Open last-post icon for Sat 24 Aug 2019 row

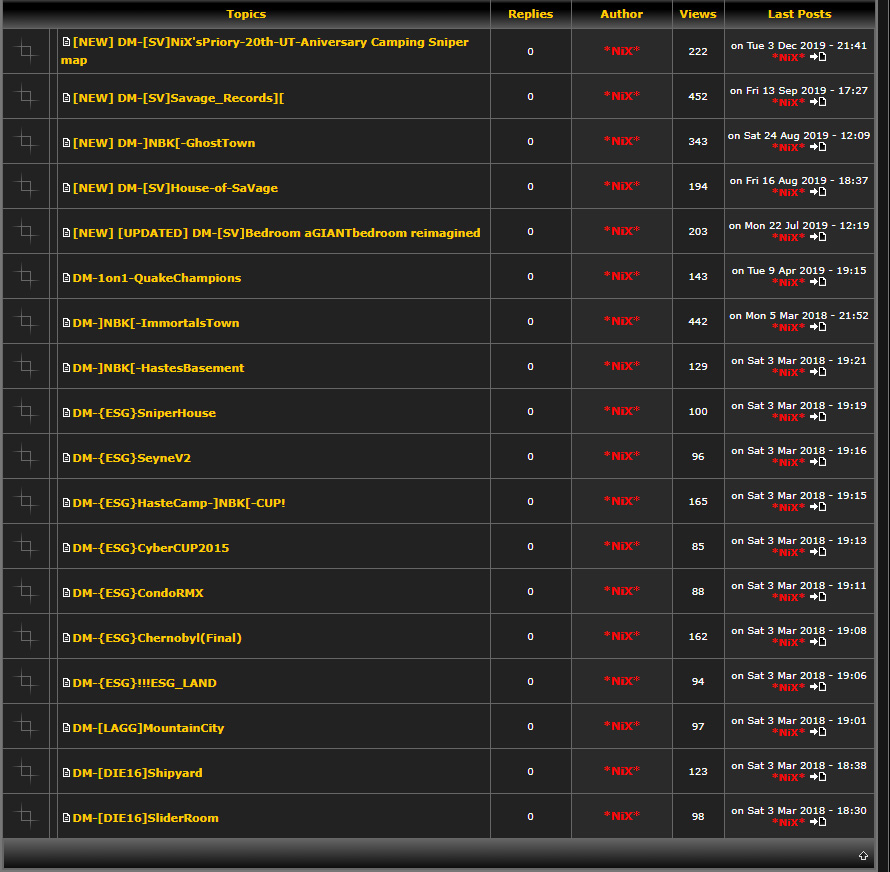coord(818,146)
